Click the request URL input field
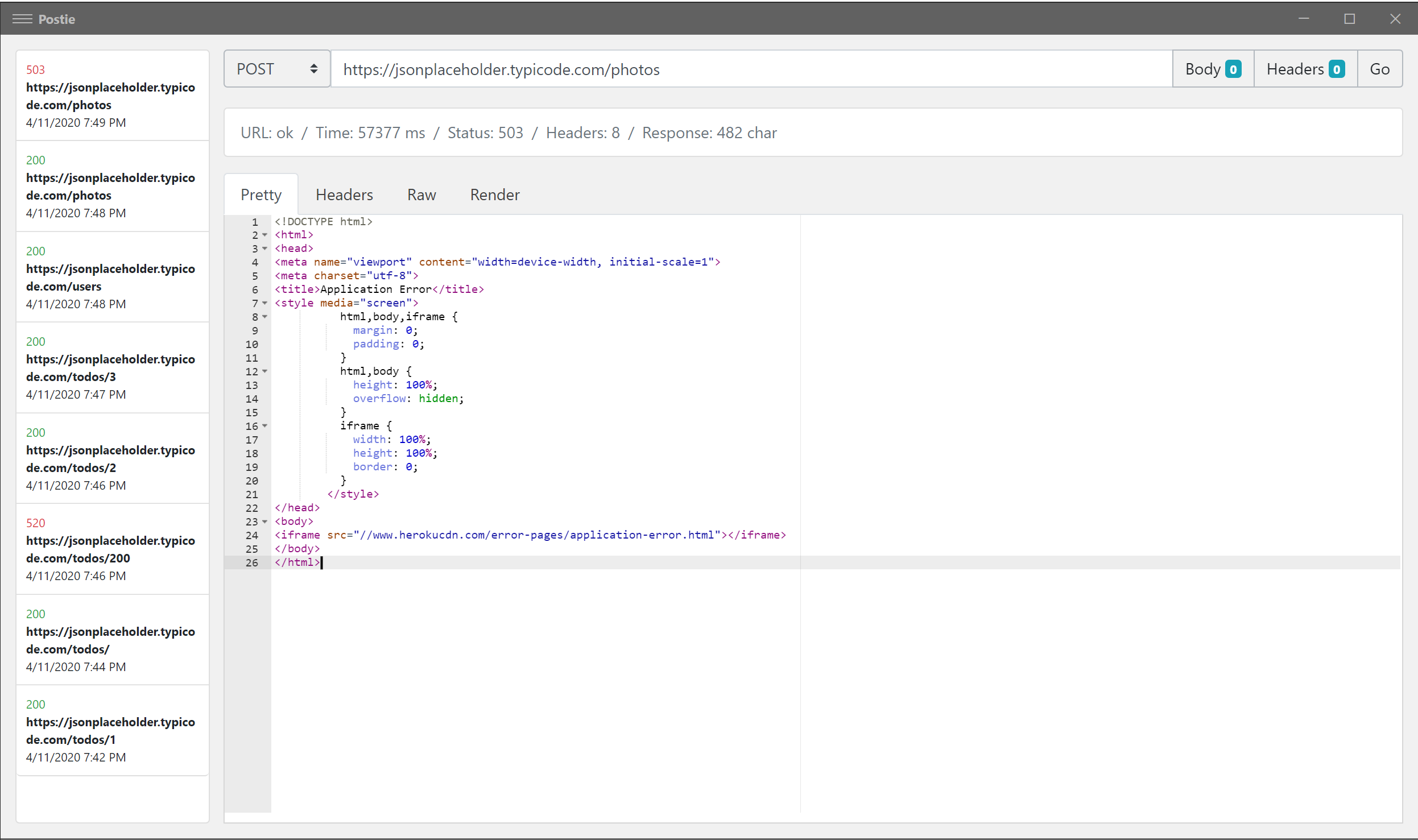Viewport: 1418px width, 840px height. (x=751, y=69)
